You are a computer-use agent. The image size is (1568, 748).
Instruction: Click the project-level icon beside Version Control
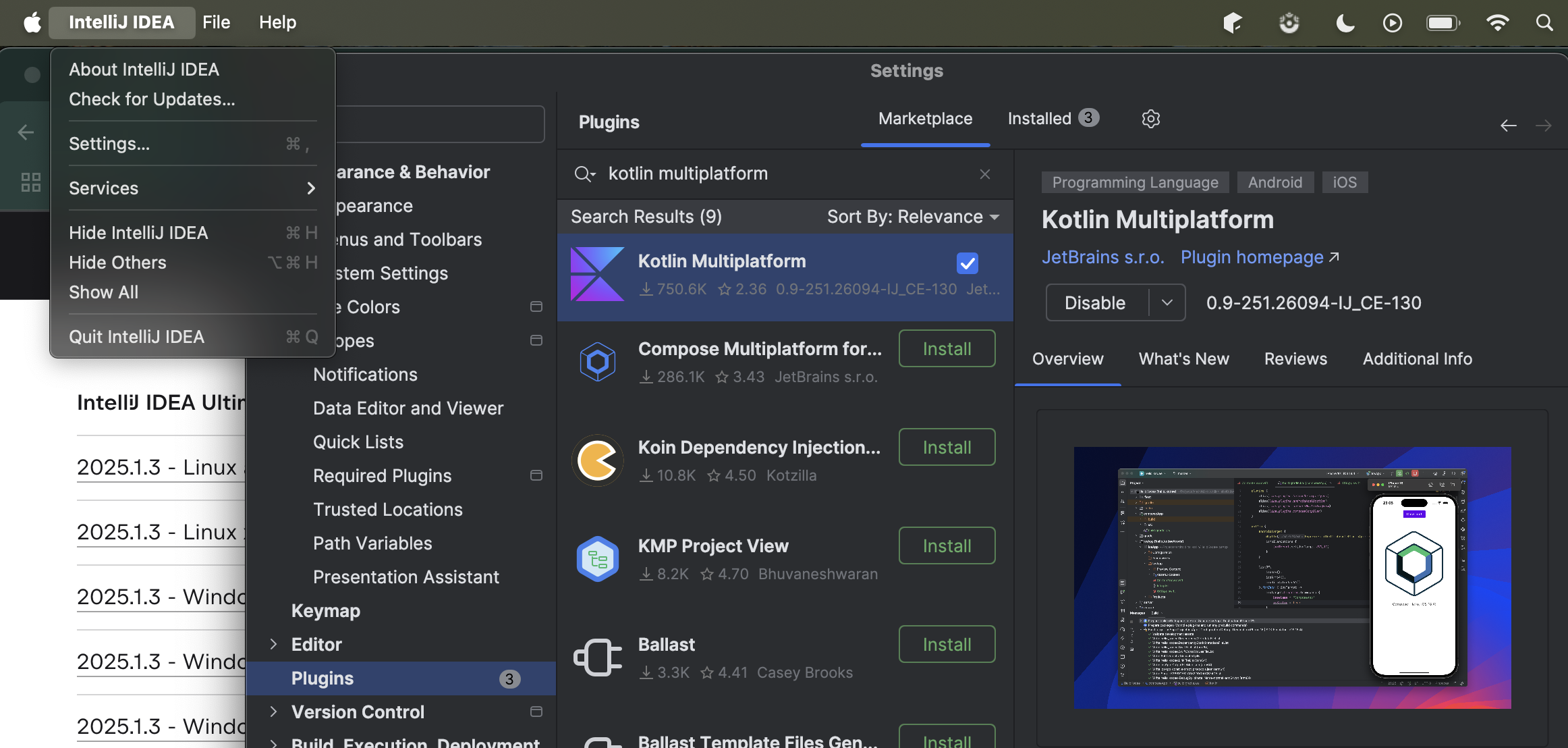coord(536,712)
